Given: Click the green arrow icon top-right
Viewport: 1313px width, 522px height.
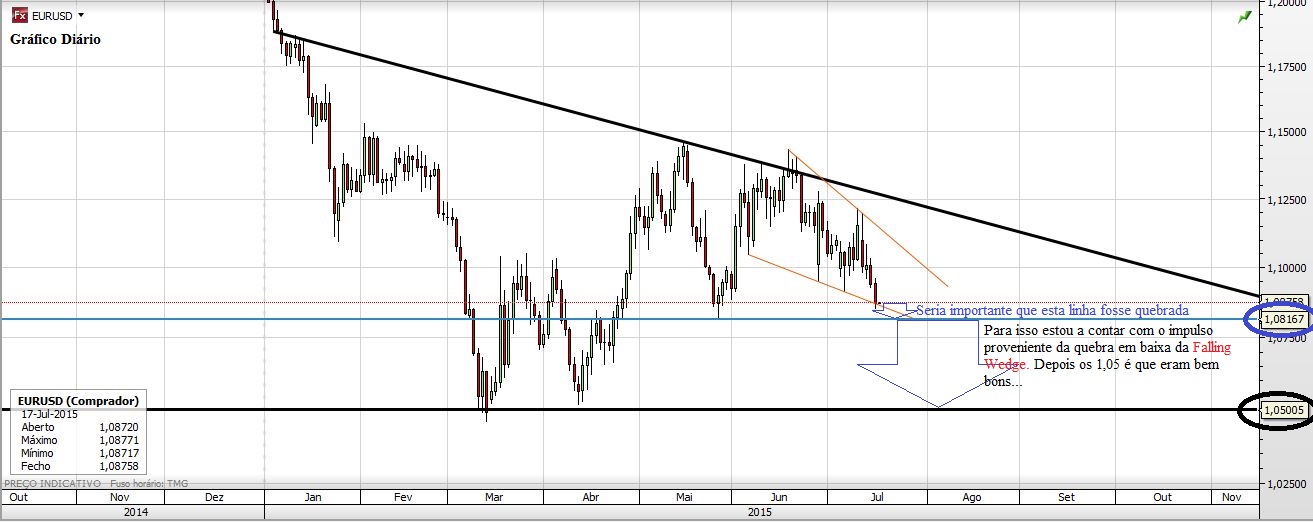Looking at the screenshot, I should [1244, 16].
